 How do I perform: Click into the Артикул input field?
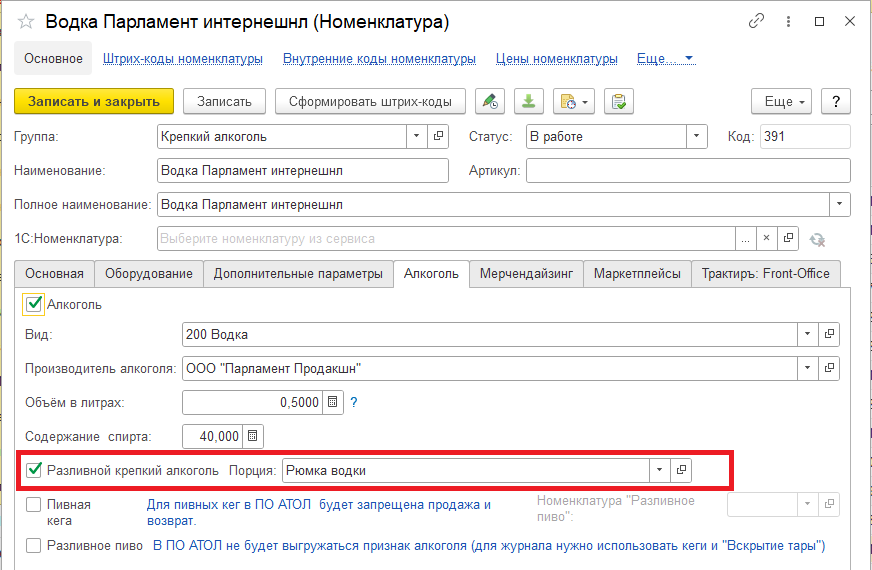(688, 170)
